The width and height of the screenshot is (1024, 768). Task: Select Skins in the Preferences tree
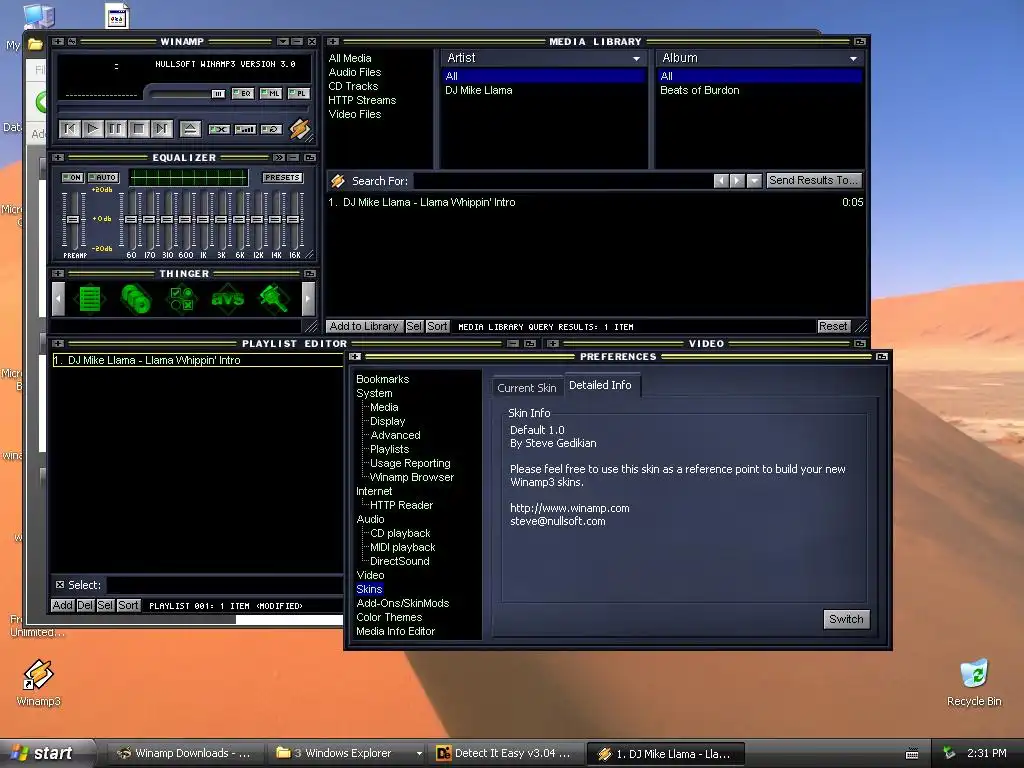coord(369,589)
